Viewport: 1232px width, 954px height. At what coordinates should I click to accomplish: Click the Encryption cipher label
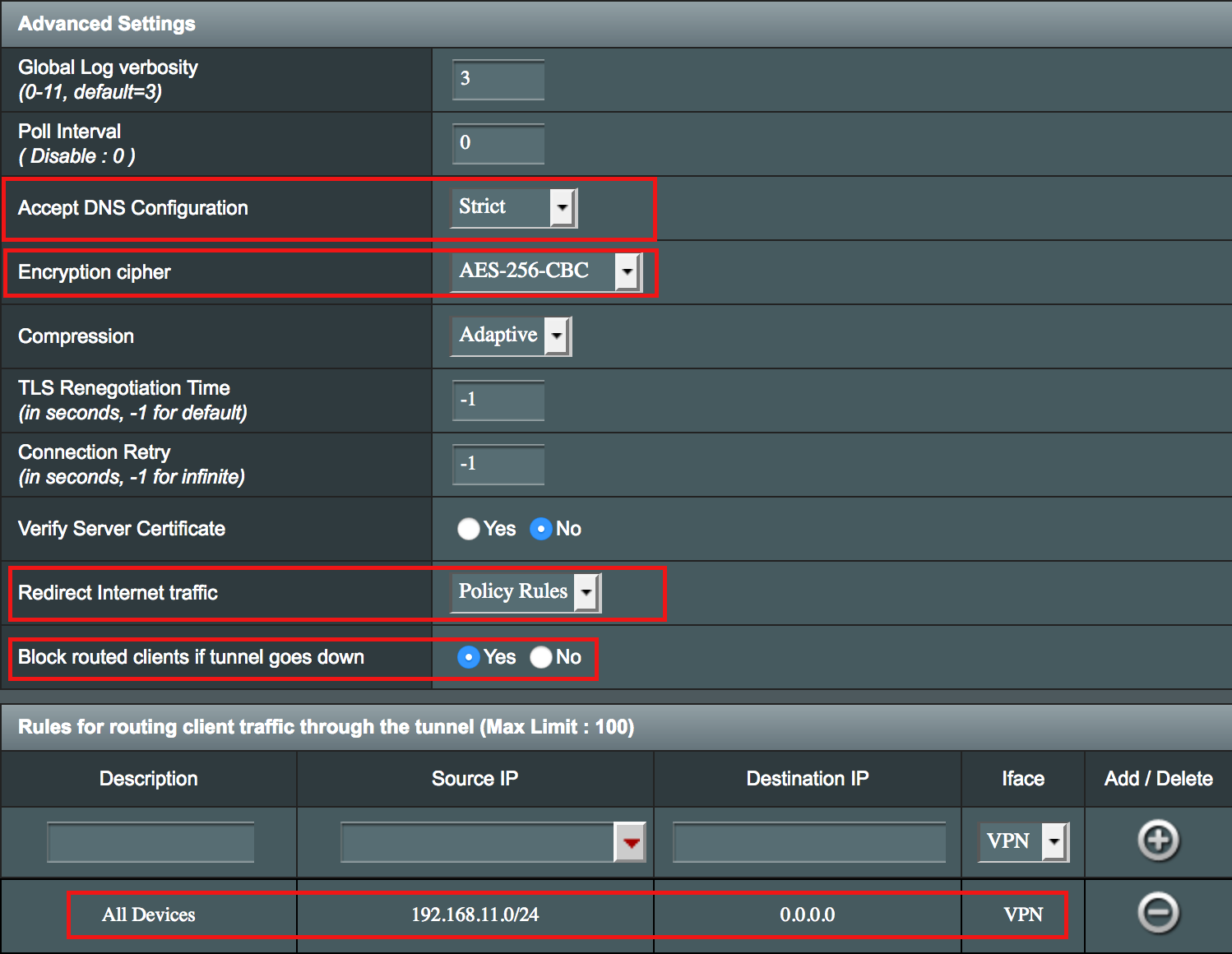(95, 272)
